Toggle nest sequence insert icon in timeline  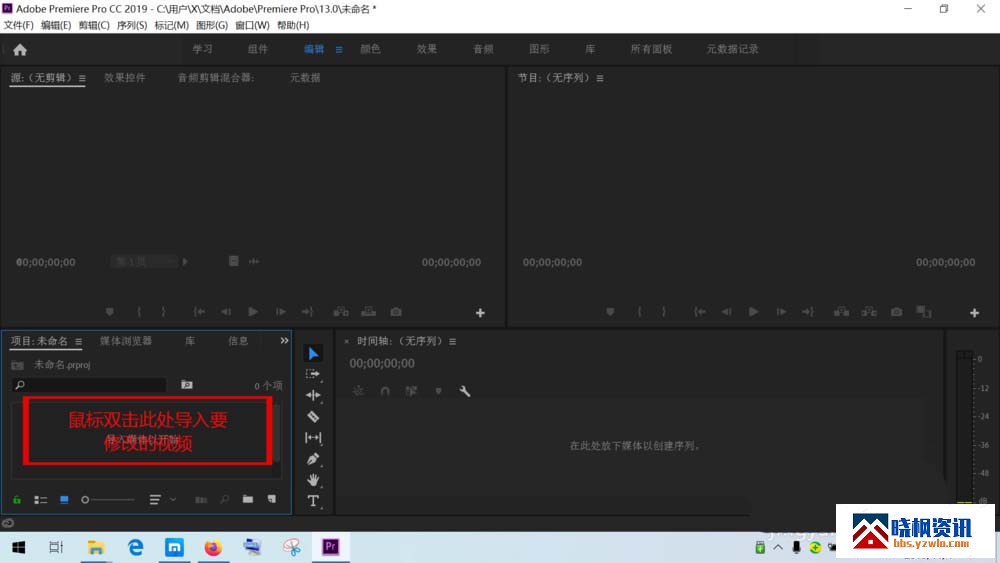(x=358, y=391)
